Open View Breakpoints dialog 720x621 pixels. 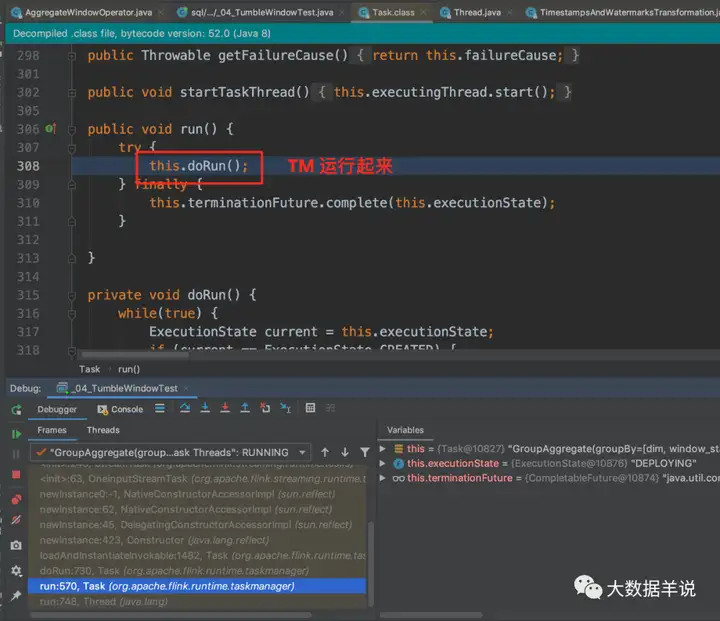click(x=16, y=499)
